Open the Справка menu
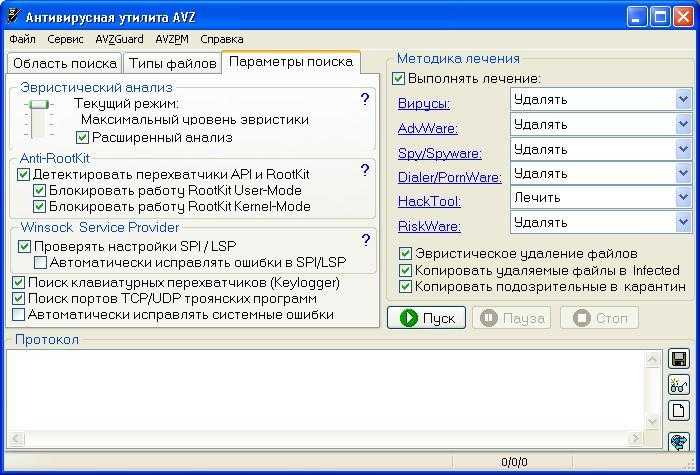Viewport: 700px width, 475px height. pos(221,39)
